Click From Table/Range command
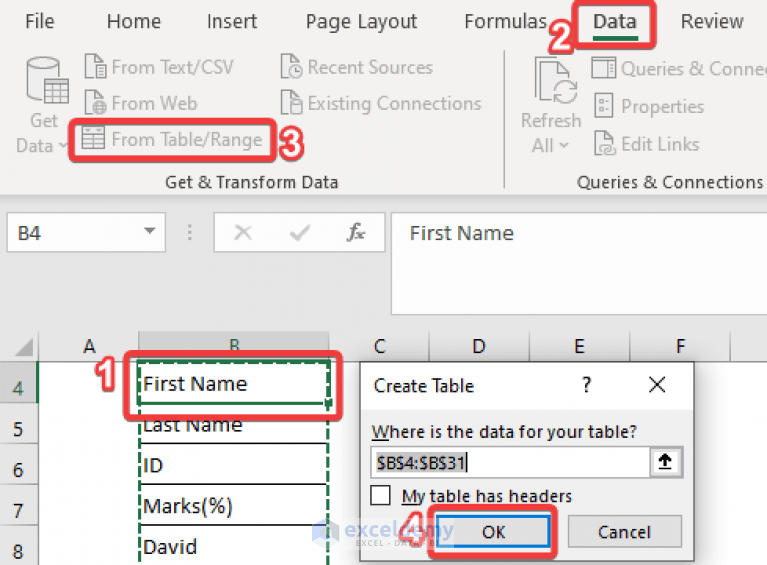This screenshot has height=565, width=767. click(172, 139)
